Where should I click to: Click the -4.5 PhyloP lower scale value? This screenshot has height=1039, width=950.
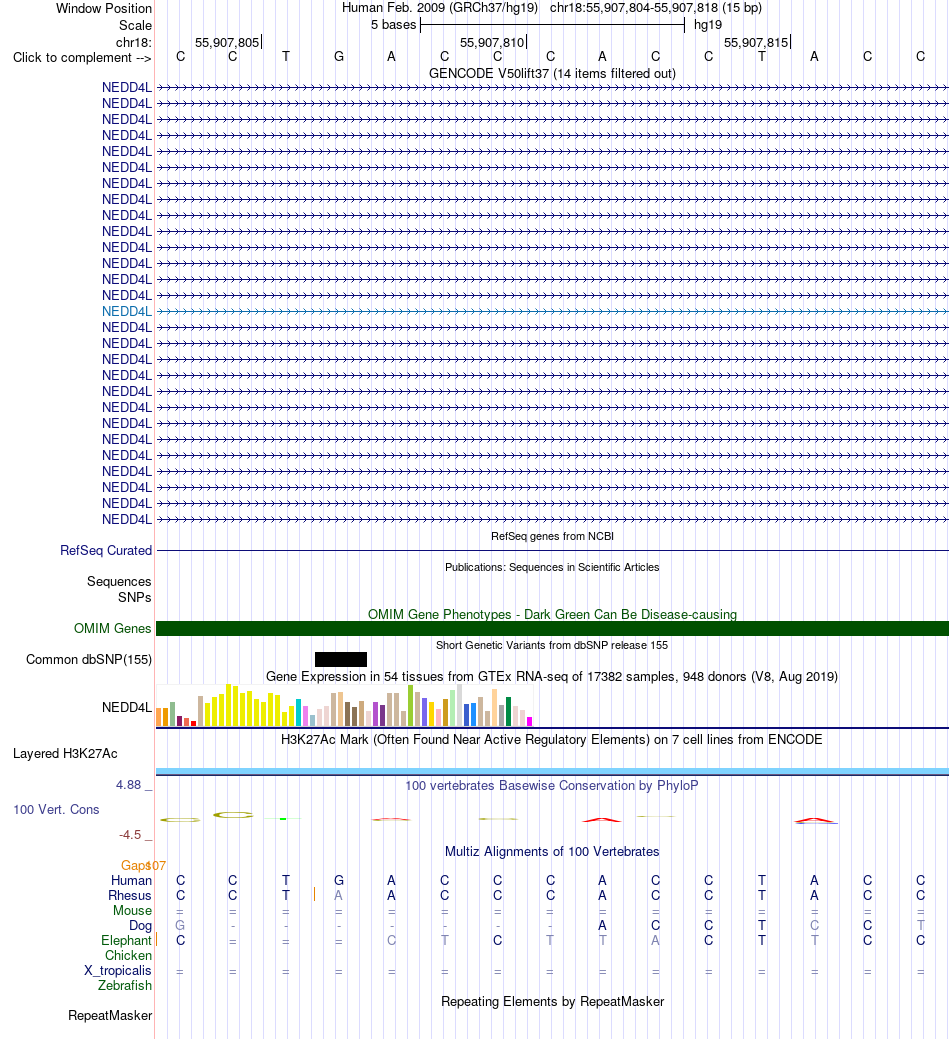coord(130,835)
